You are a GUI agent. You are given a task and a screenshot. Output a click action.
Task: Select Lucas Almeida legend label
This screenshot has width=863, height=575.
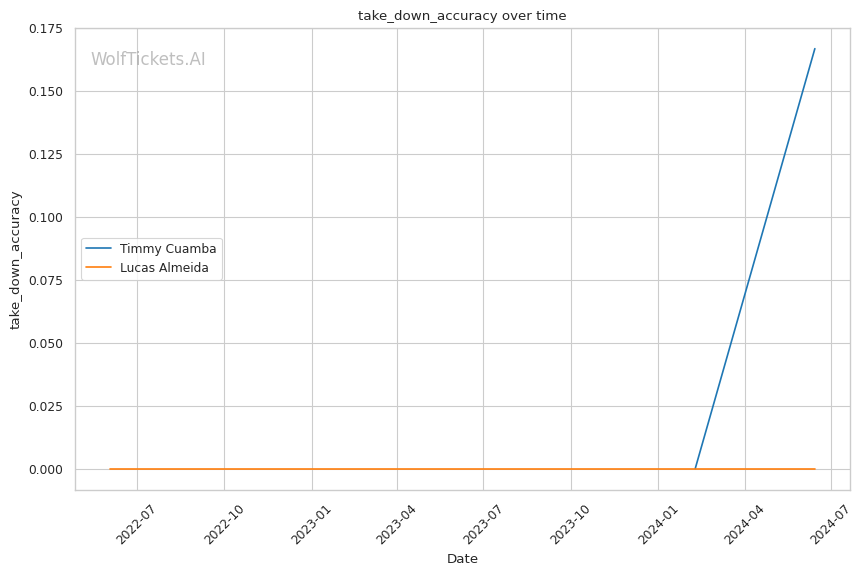164,267
